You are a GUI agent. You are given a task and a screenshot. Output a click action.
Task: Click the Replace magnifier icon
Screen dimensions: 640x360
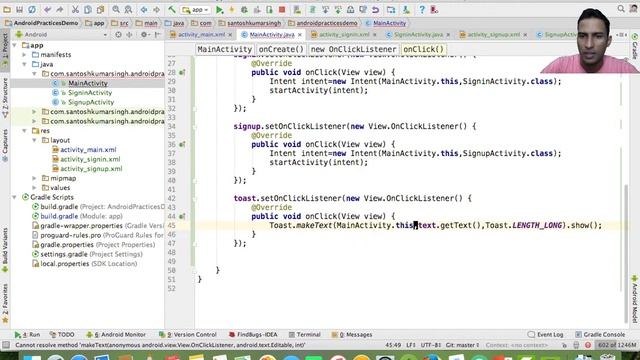pyautogui.click(x=128, y=9)
